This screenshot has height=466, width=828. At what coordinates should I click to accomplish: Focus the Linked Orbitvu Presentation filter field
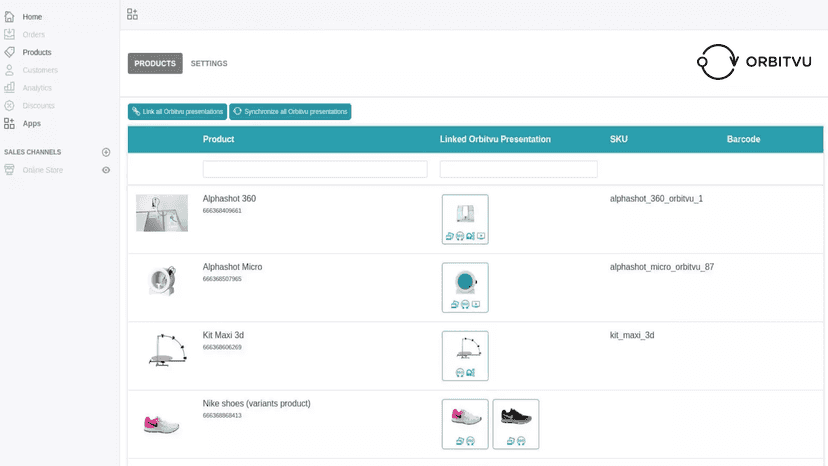click(519, 169)
